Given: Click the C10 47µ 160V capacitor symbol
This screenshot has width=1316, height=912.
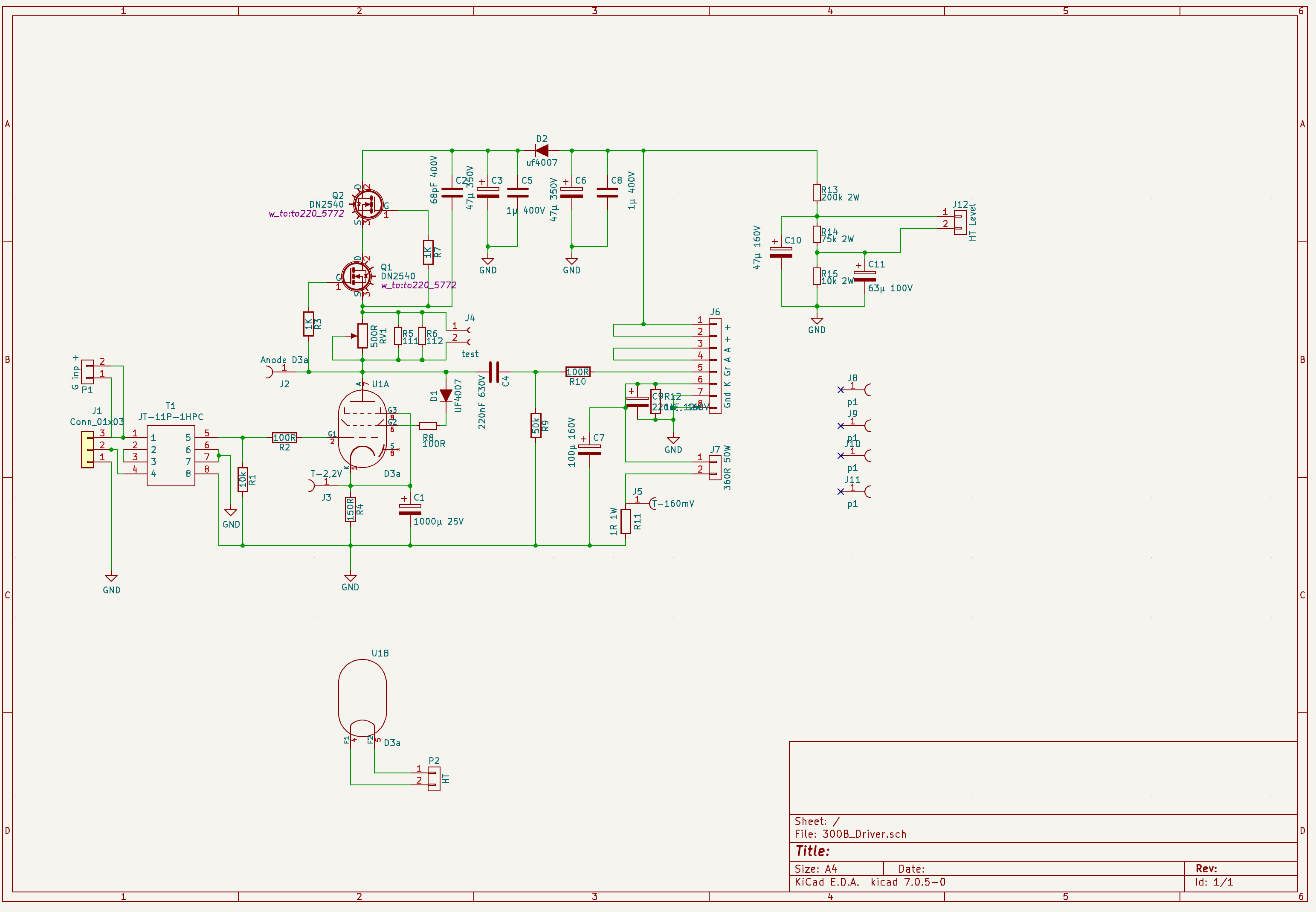Looking at the screenshot, I should point(781,252).
